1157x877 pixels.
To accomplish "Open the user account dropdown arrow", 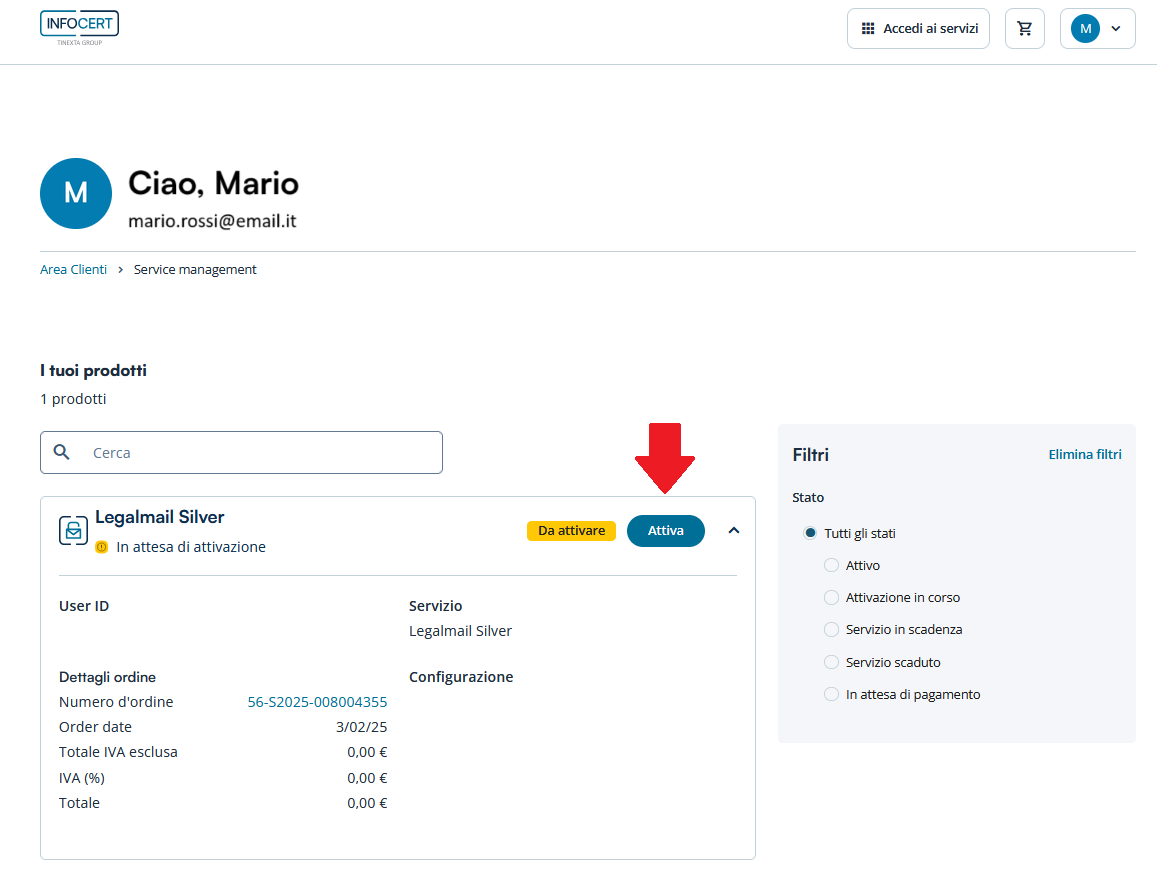I will tap(1116, 29).
